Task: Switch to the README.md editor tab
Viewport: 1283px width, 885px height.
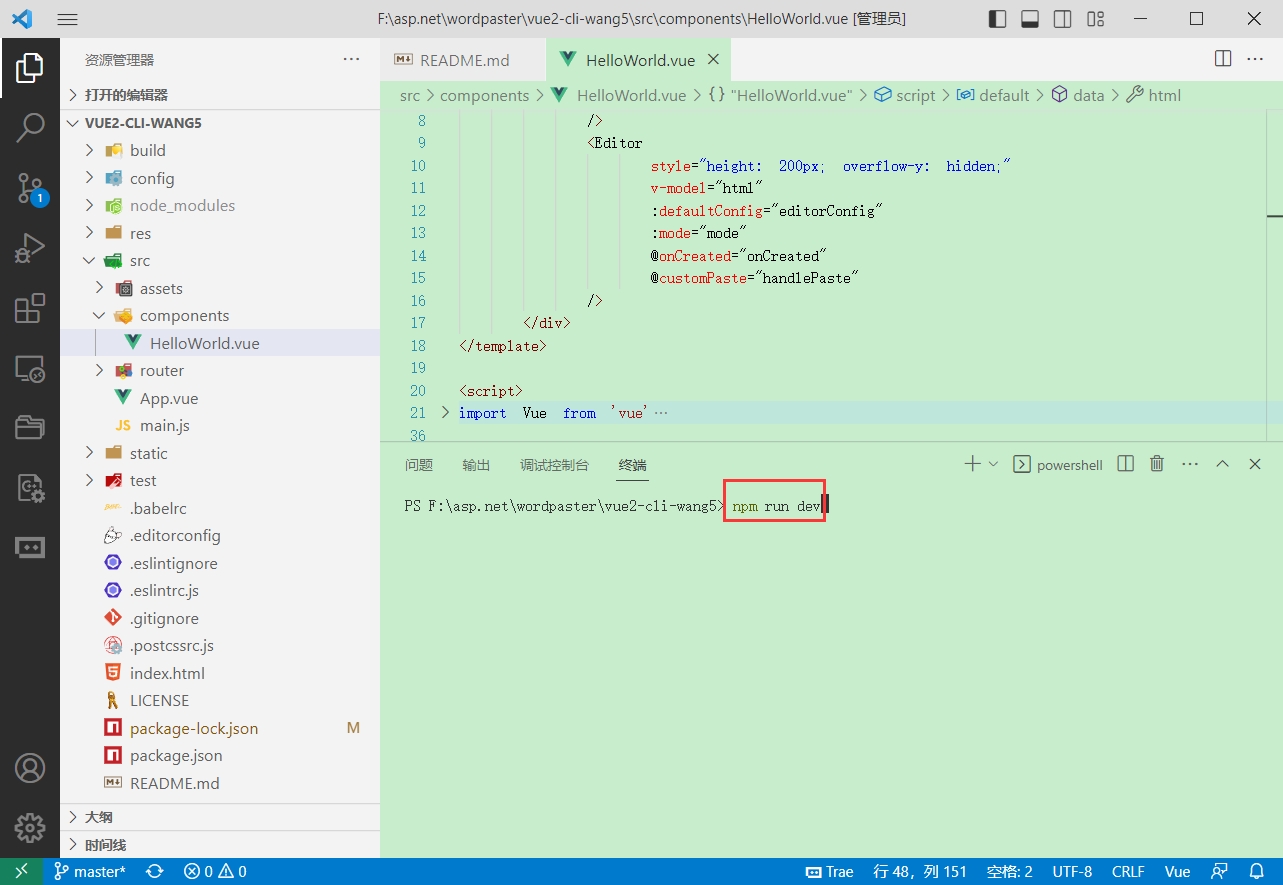Action: [x=464, y=60]
